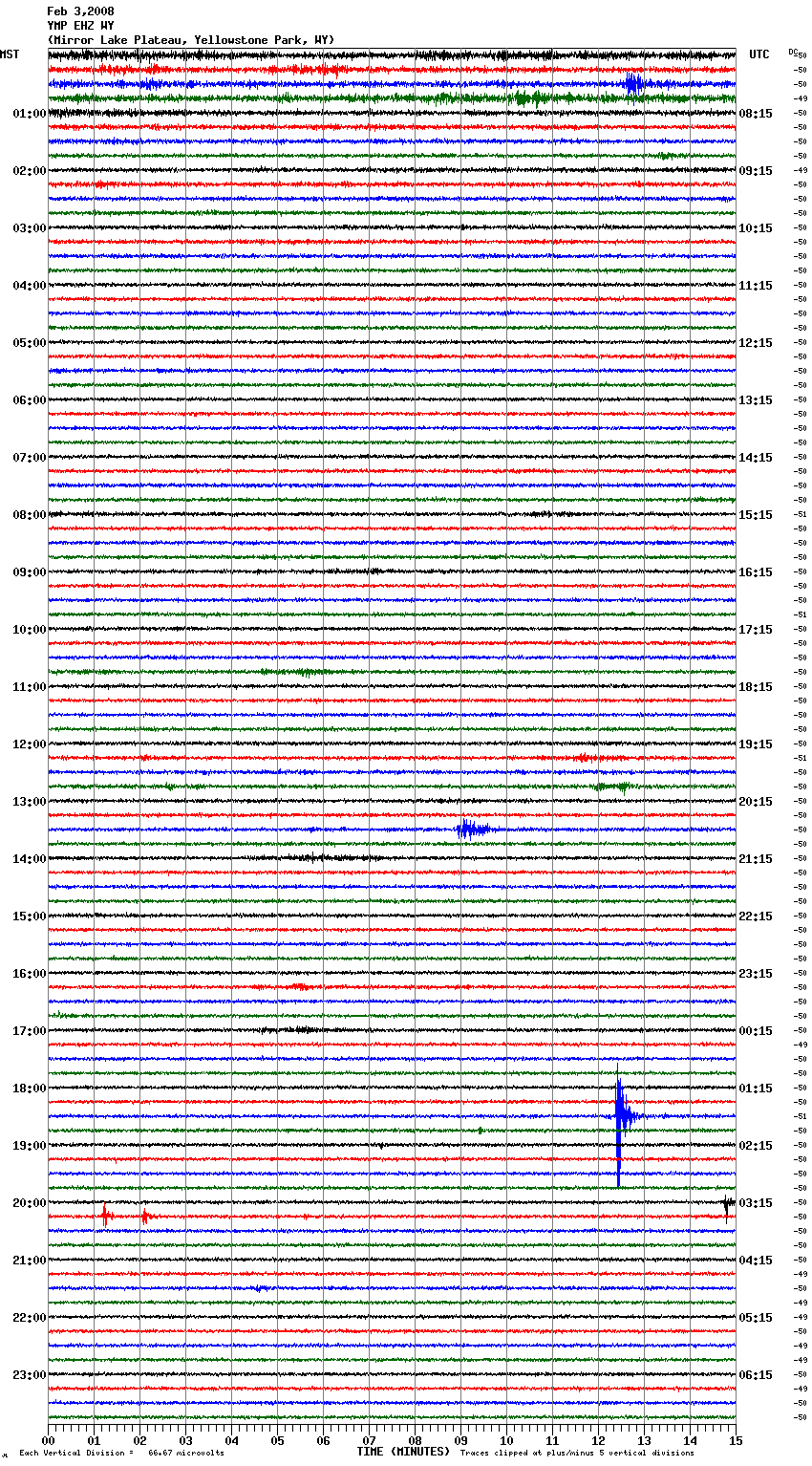Select the 09:00 MST time label
Image resolution: width=812 pixels, height=1466 pixels.
pyautogui.click(x=30, y=572)
